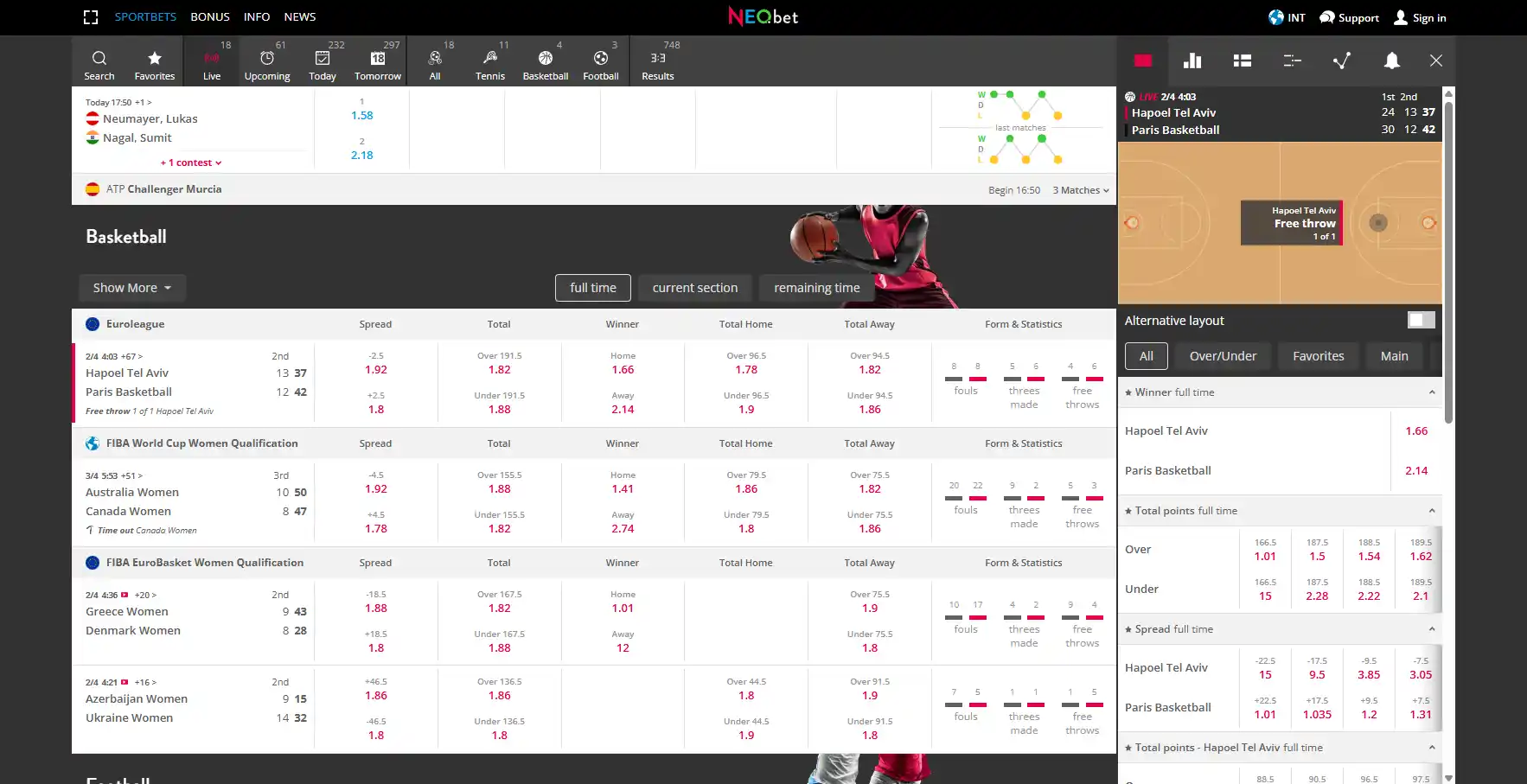This screenshot has width=1527, height=784.
Task: Click the notification bell icon
Action: tap(1391, 61)
